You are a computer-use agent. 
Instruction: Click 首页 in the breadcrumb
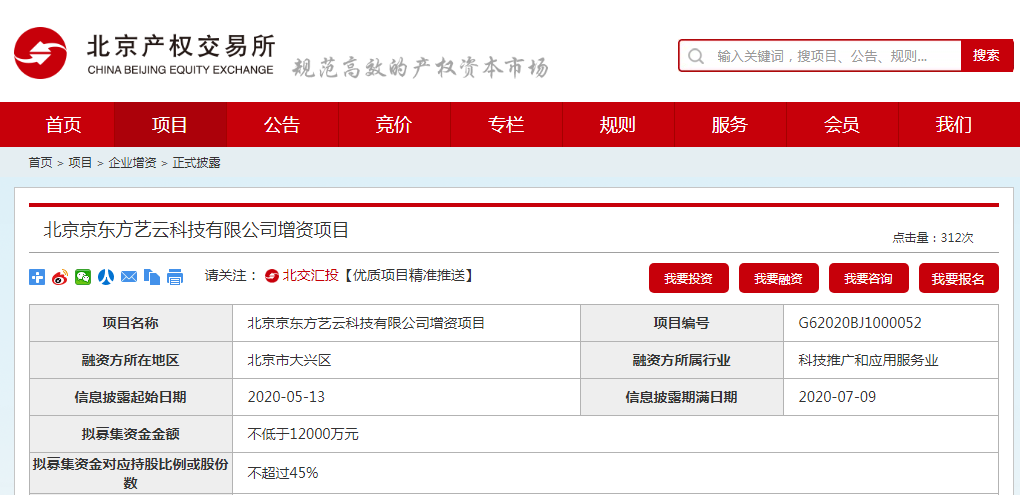(40, 163)
